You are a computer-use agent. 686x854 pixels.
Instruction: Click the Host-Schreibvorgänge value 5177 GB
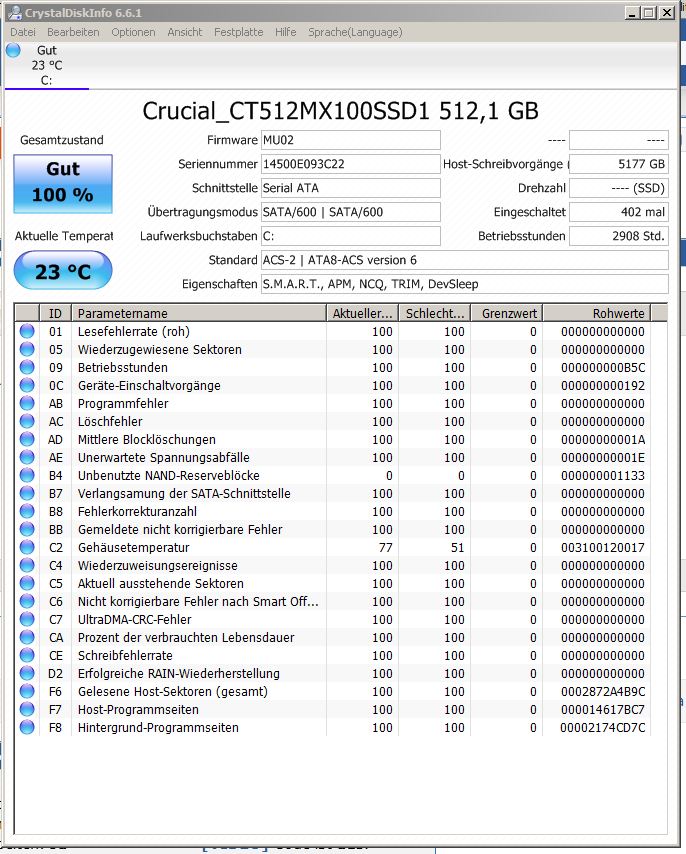point(618,164)
